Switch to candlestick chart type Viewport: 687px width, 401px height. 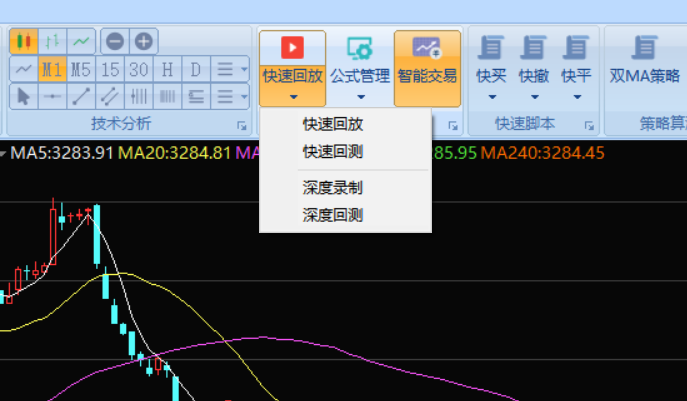pos(24,42)
